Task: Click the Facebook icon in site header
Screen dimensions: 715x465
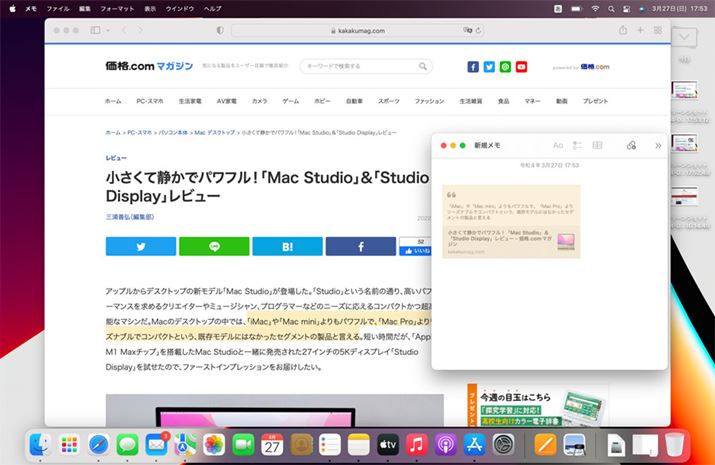Action: click(x=473, y=67)
